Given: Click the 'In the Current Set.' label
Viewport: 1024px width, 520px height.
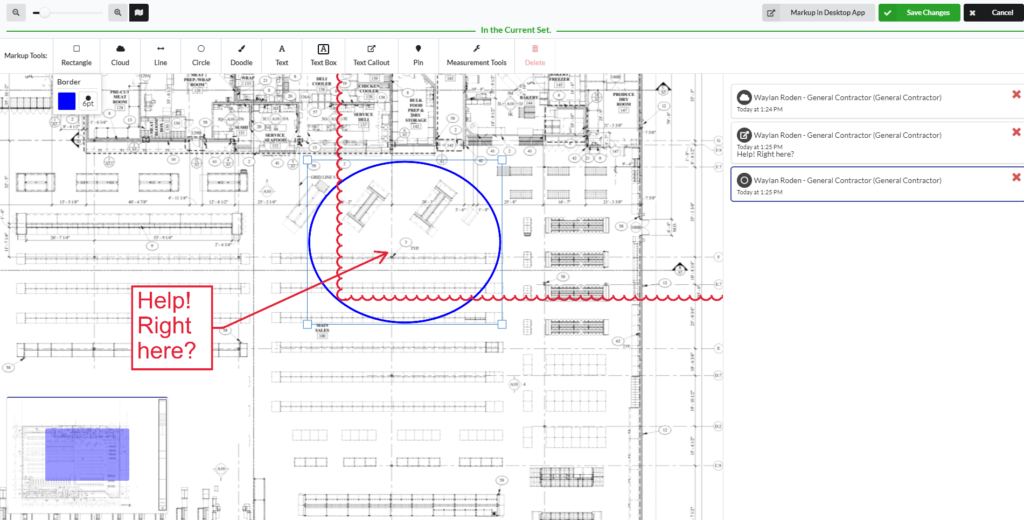Looking at the screenshot, I should (x=516, y=30).
